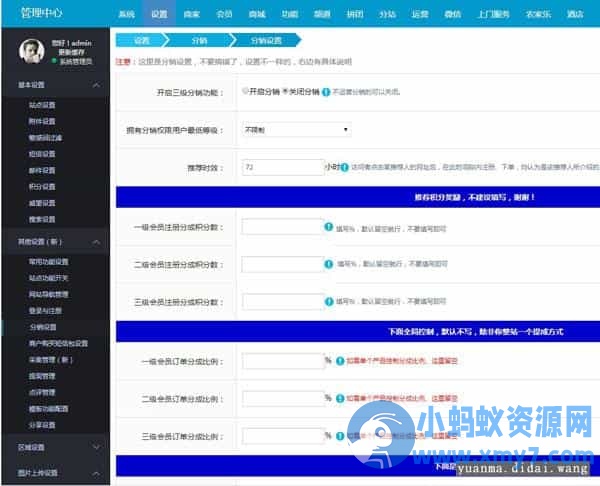Open 分销设置 in the sidebar
Image resolution: width=600 pixels, height=486 pixels.
point(43,327)
